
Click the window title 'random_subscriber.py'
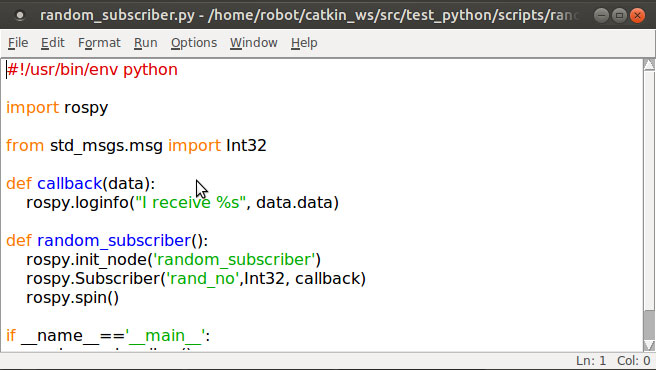coord(117,15)
